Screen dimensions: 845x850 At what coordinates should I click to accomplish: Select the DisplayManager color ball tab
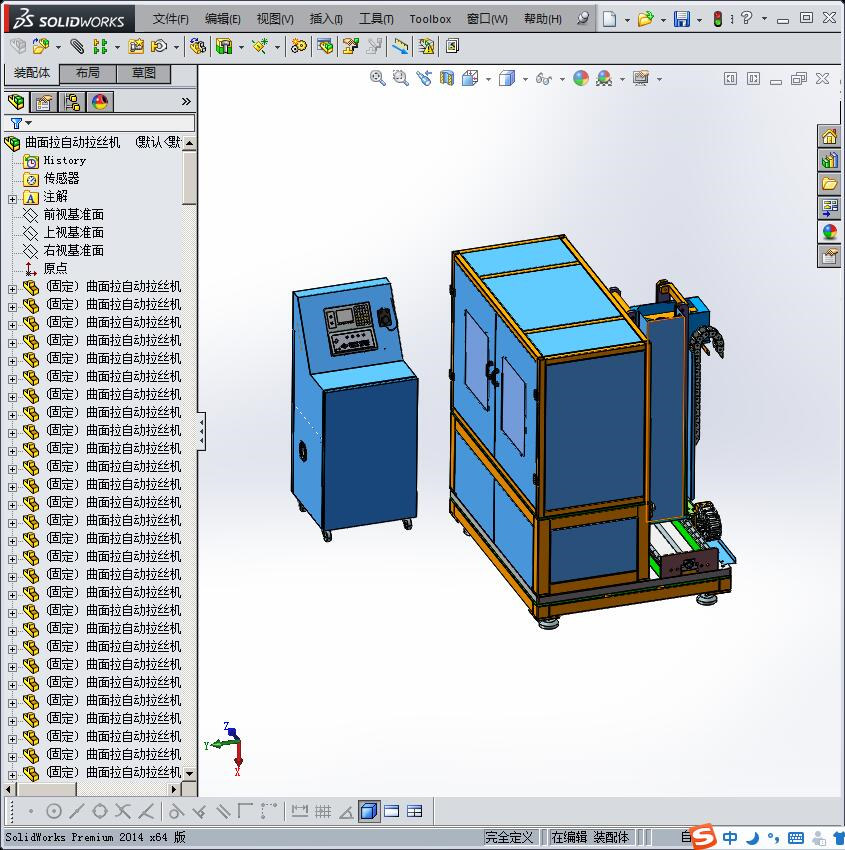[x=99, y=102]
